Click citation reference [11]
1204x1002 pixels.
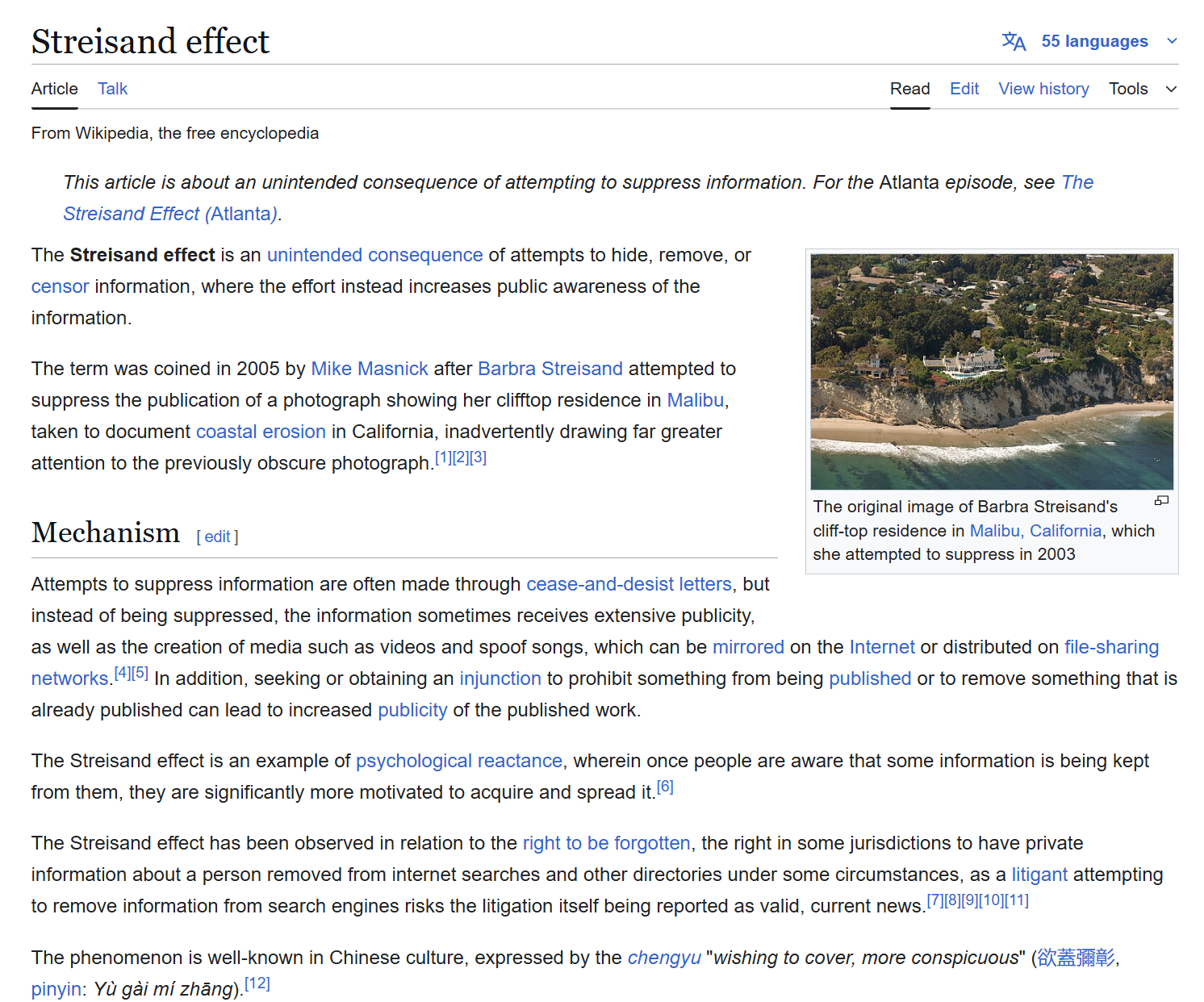pos(1017,900)
